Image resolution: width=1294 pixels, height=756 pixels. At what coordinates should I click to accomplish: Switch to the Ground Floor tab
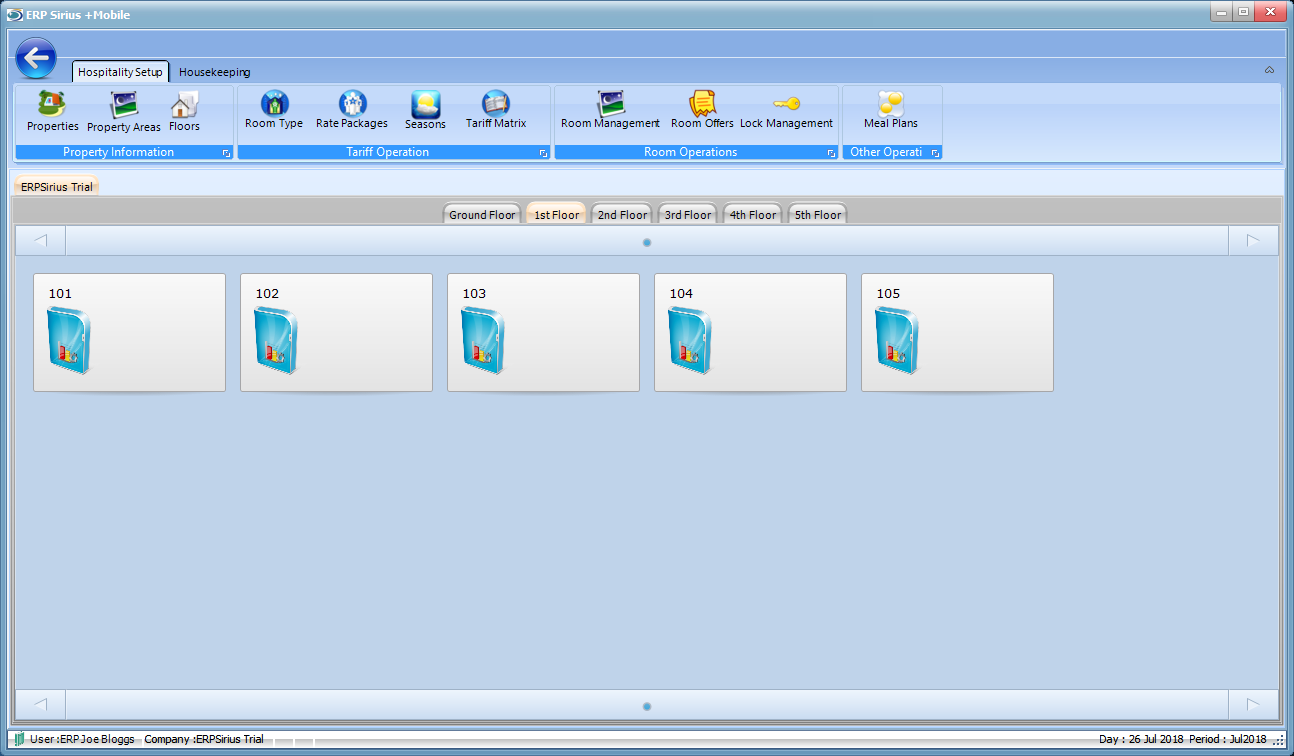(x=482, y=214)
